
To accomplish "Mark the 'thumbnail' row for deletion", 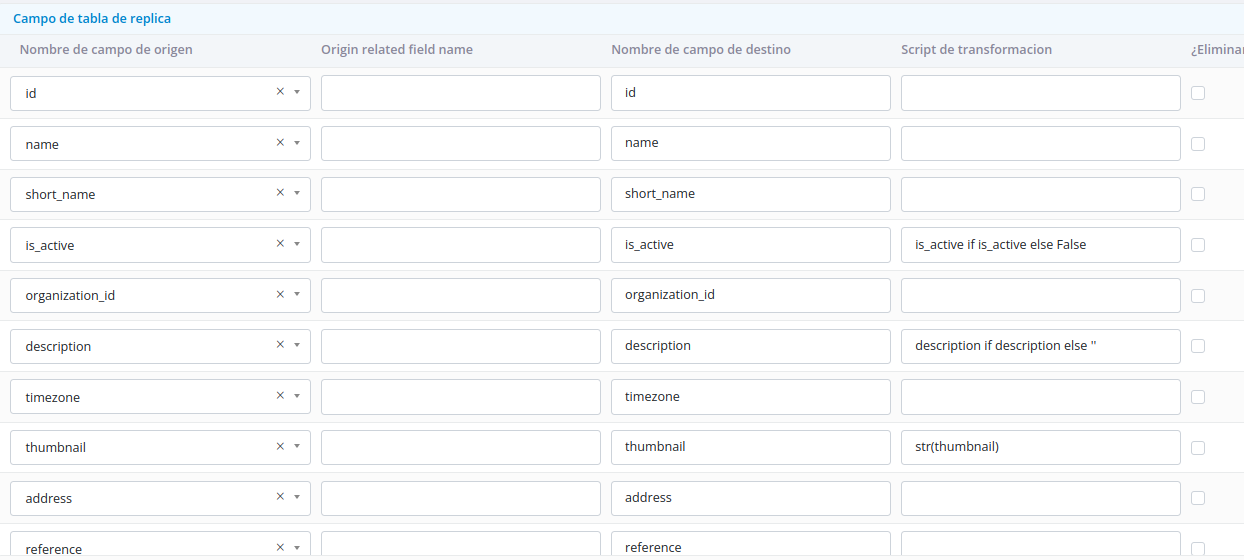I will tap(1198, 448).
